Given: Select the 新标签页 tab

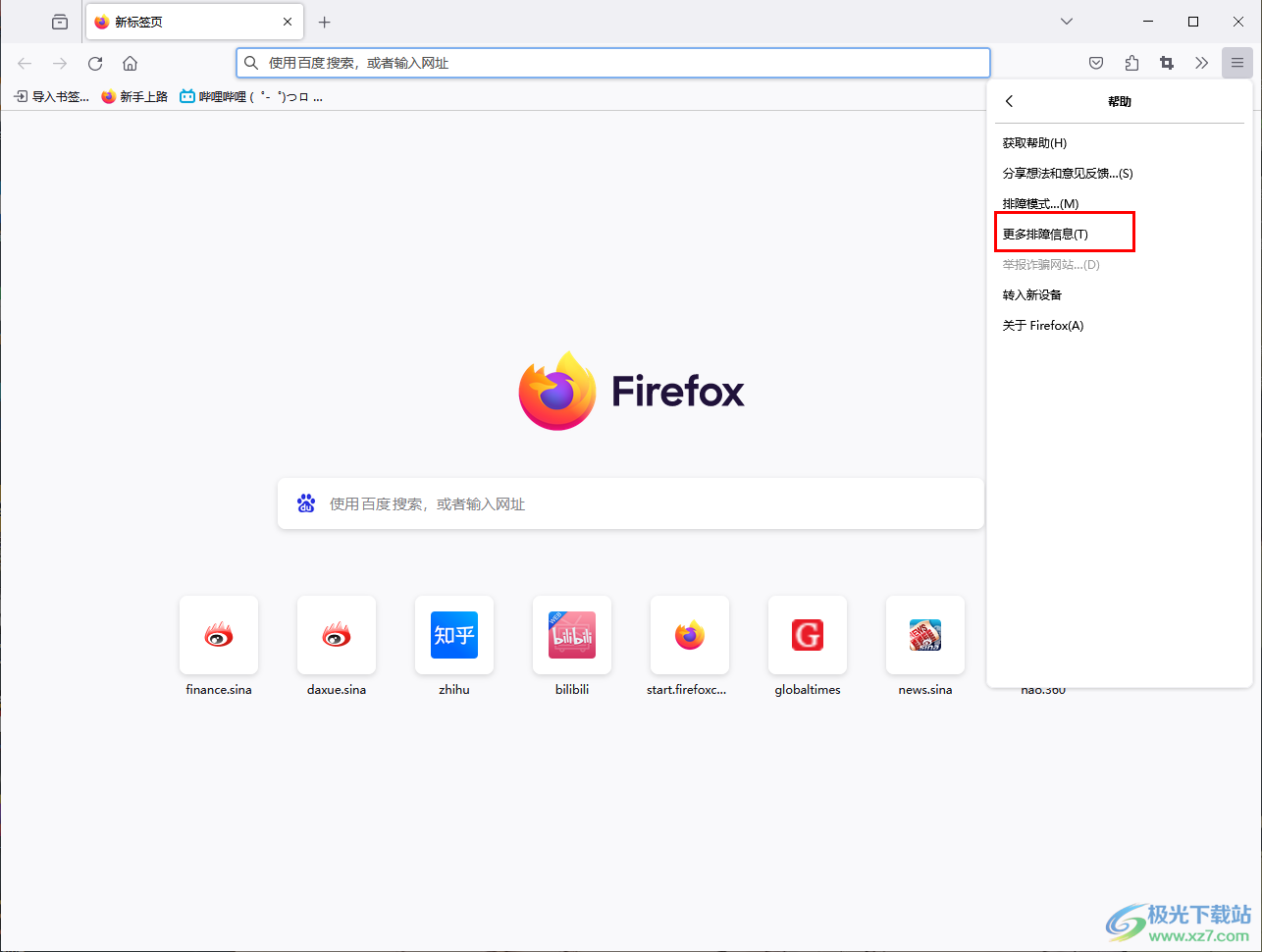Looking at the screenshot, I should click(x=194, y=22).
